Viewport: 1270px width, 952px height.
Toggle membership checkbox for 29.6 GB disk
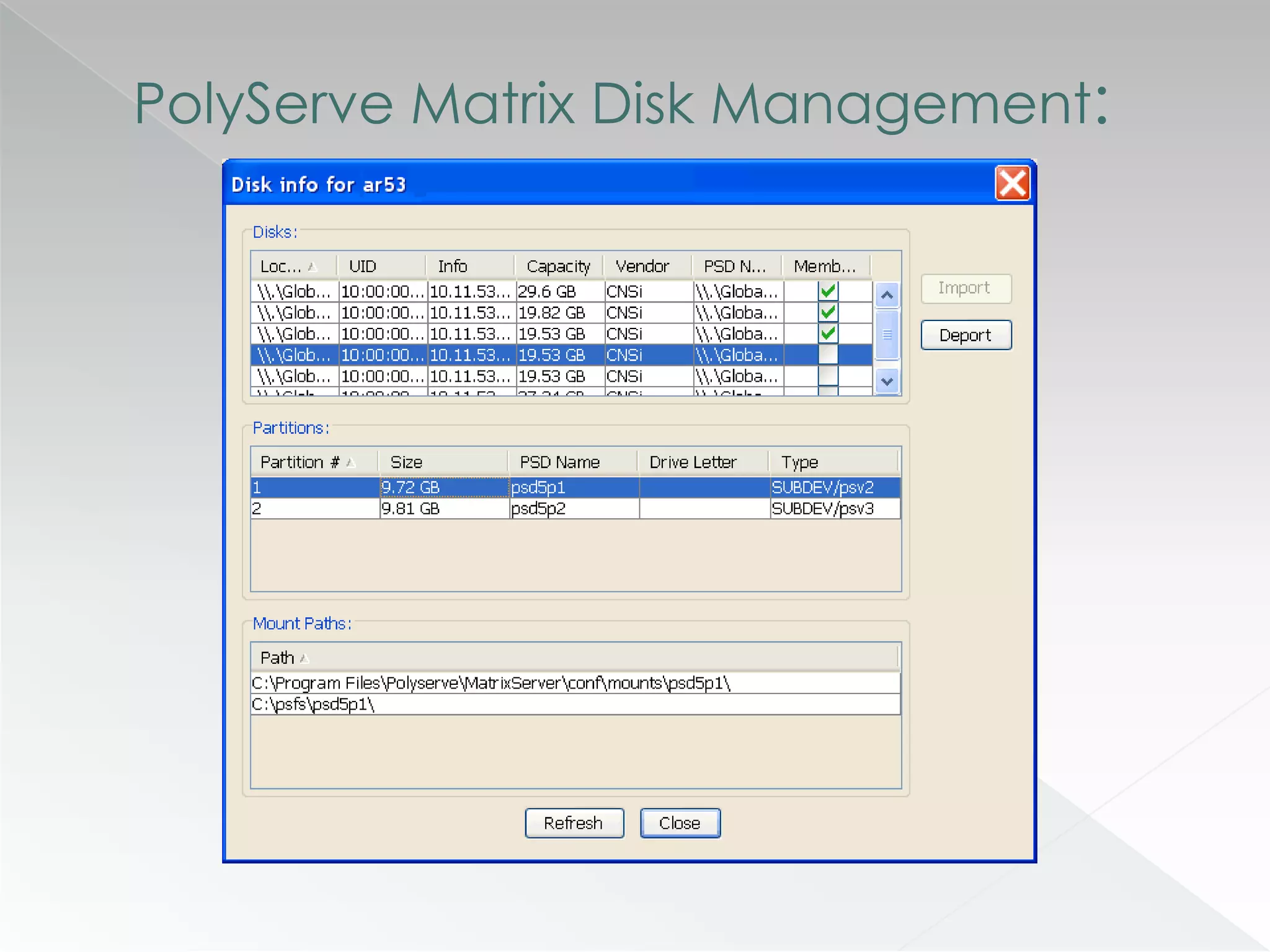tap(828, 291)
